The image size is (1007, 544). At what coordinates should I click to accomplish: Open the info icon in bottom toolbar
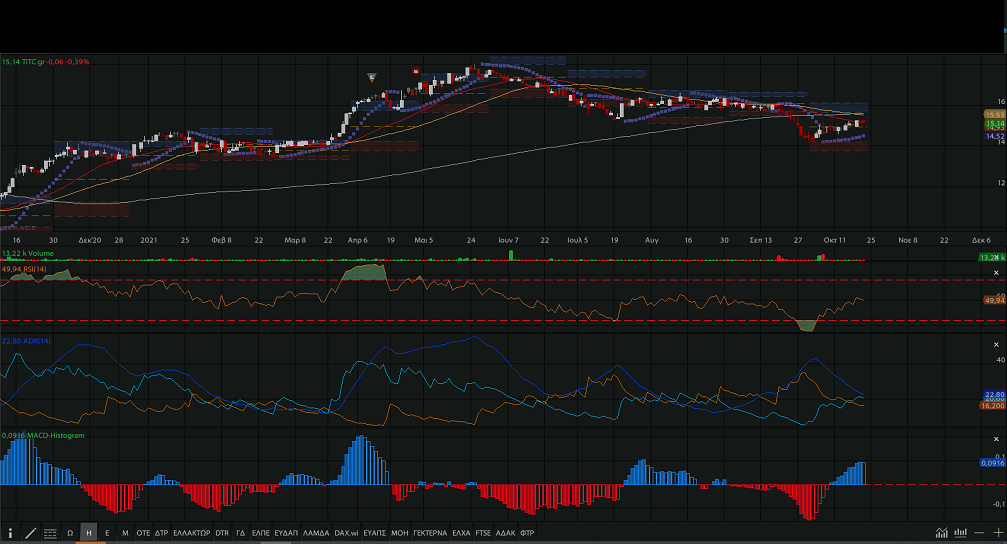[10, 534]
